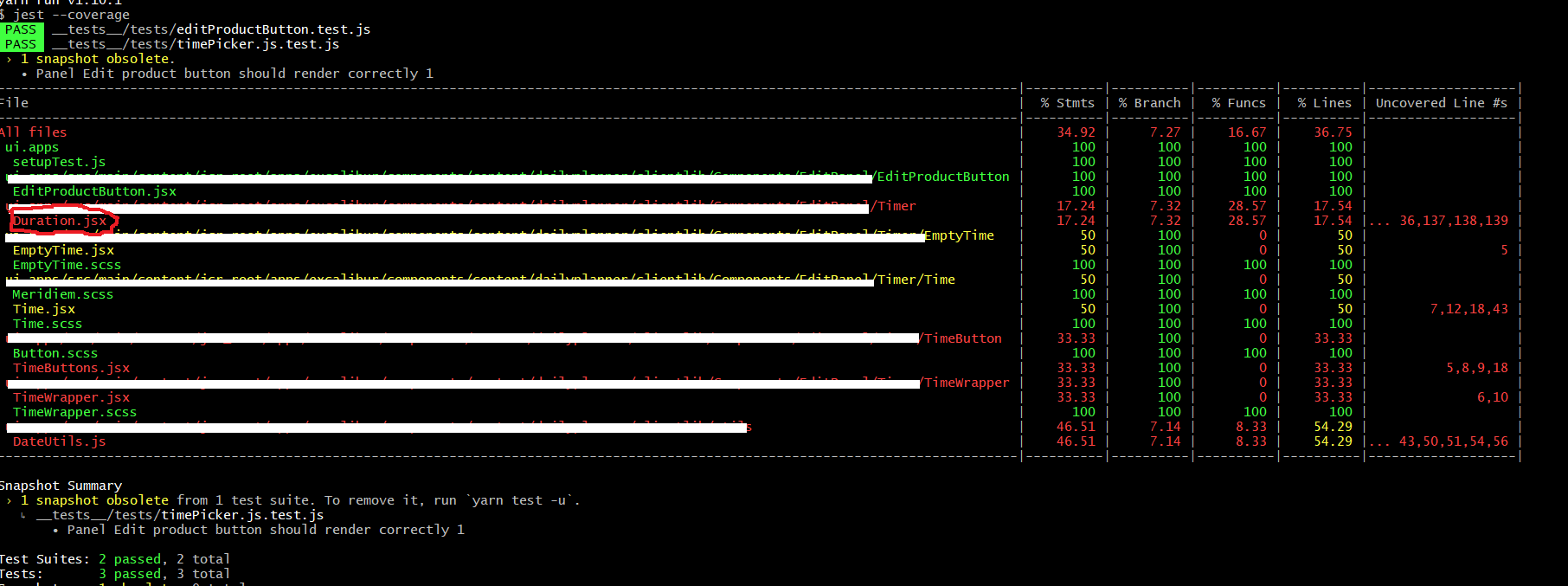Select the 'EmptyTime.jsx' file name
This screenshot has height=586, width=1568.
pos(63,250)
